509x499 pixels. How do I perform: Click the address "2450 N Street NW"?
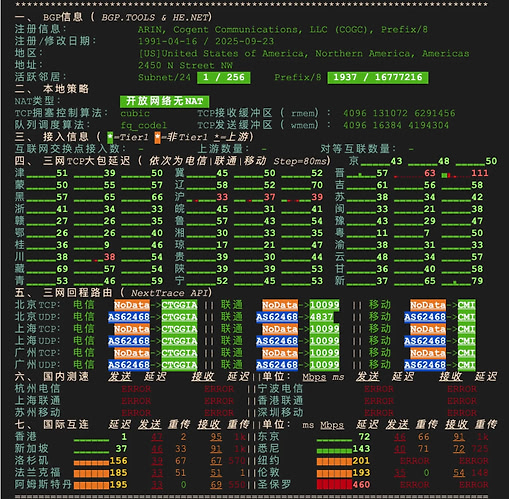click(x=185, y=65)
